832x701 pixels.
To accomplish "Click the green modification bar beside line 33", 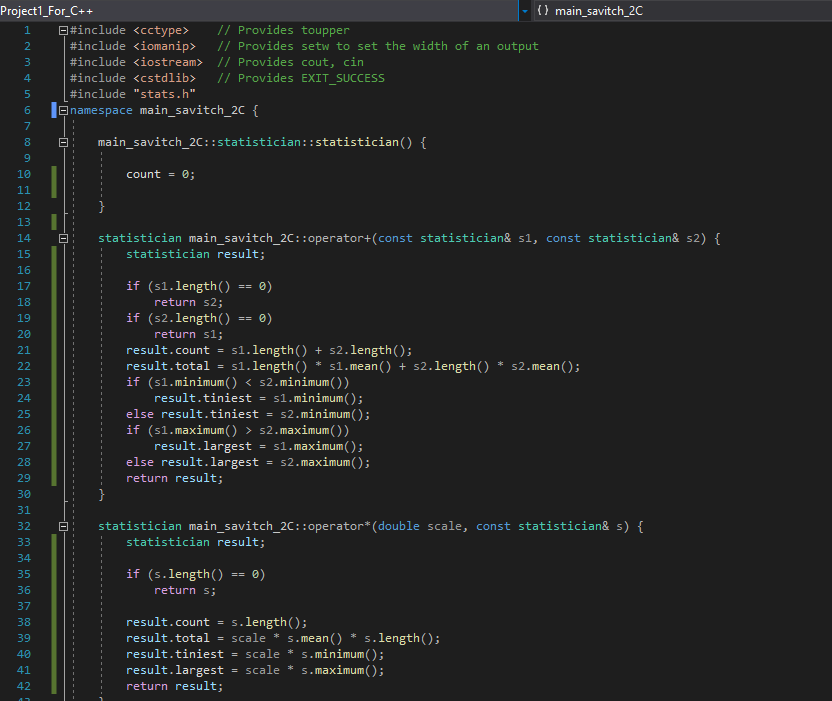I will point(52,542).
